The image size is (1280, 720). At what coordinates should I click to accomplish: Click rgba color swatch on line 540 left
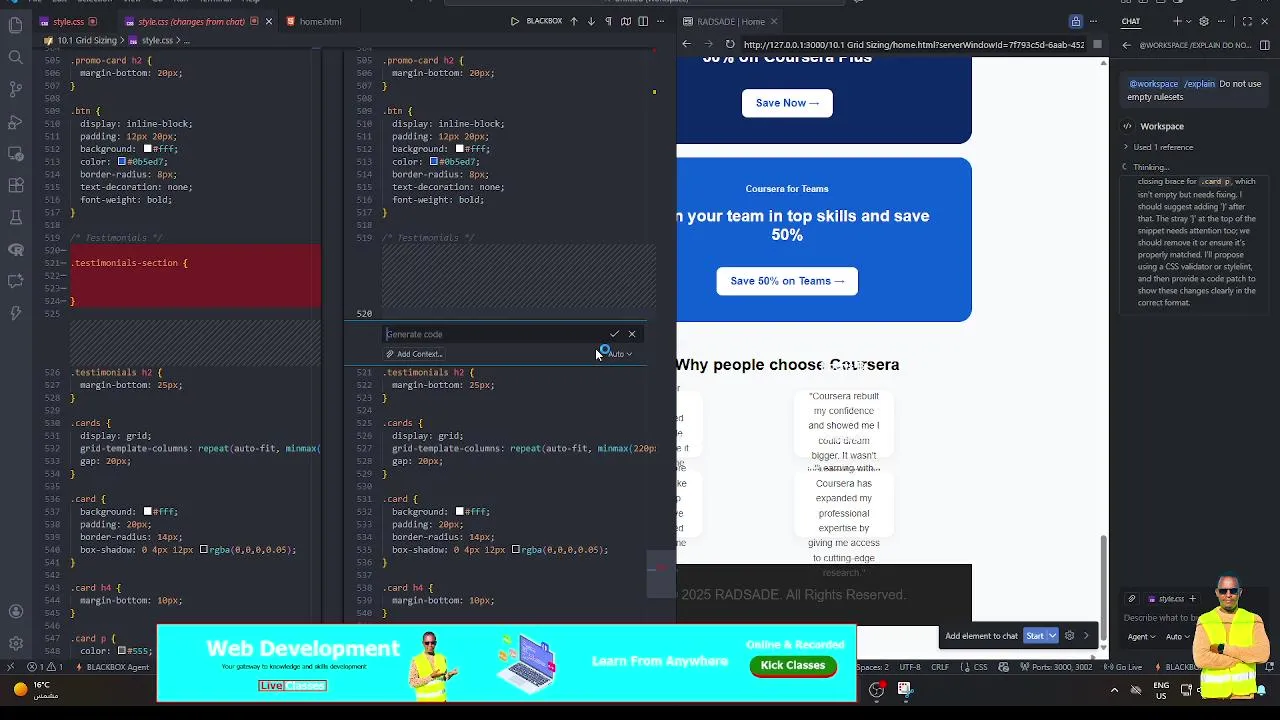[204, 550]
